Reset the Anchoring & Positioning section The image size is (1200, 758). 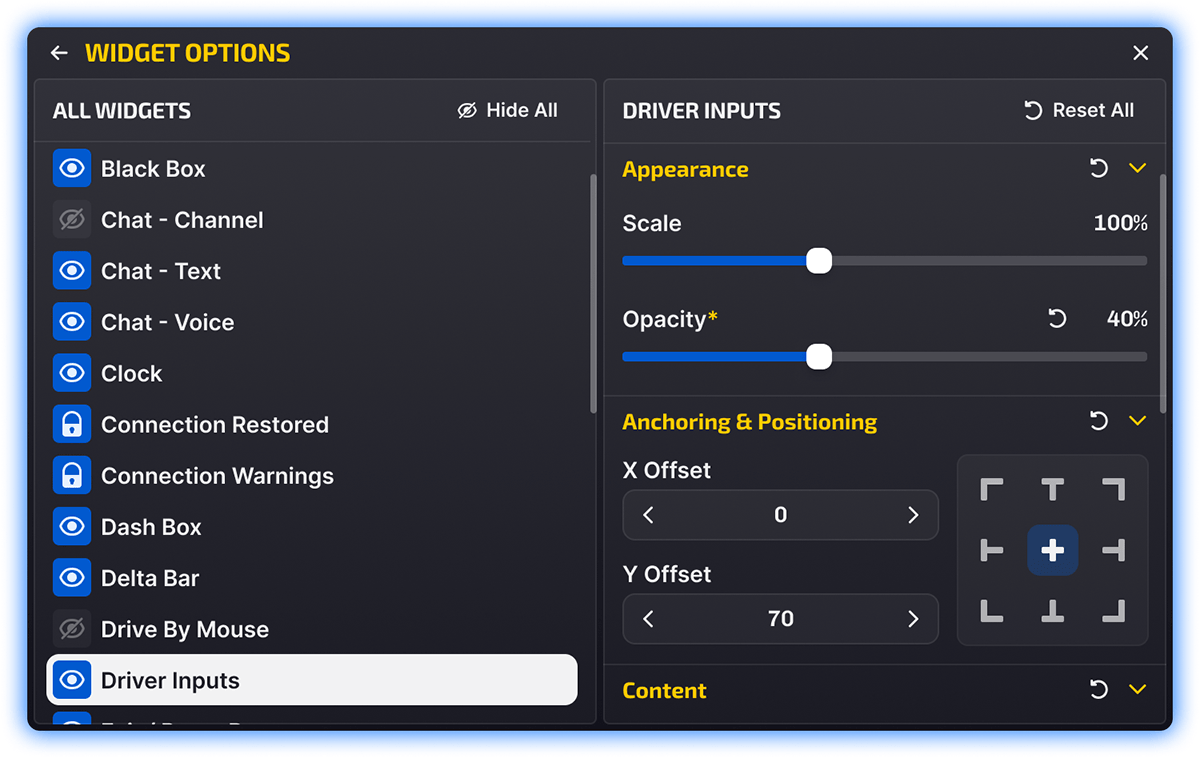click(x=1099, y=421)
